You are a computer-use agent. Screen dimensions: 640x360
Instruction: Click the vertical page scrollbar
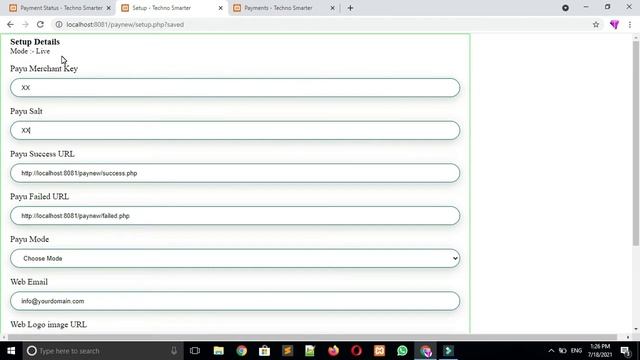pos(636,143)
